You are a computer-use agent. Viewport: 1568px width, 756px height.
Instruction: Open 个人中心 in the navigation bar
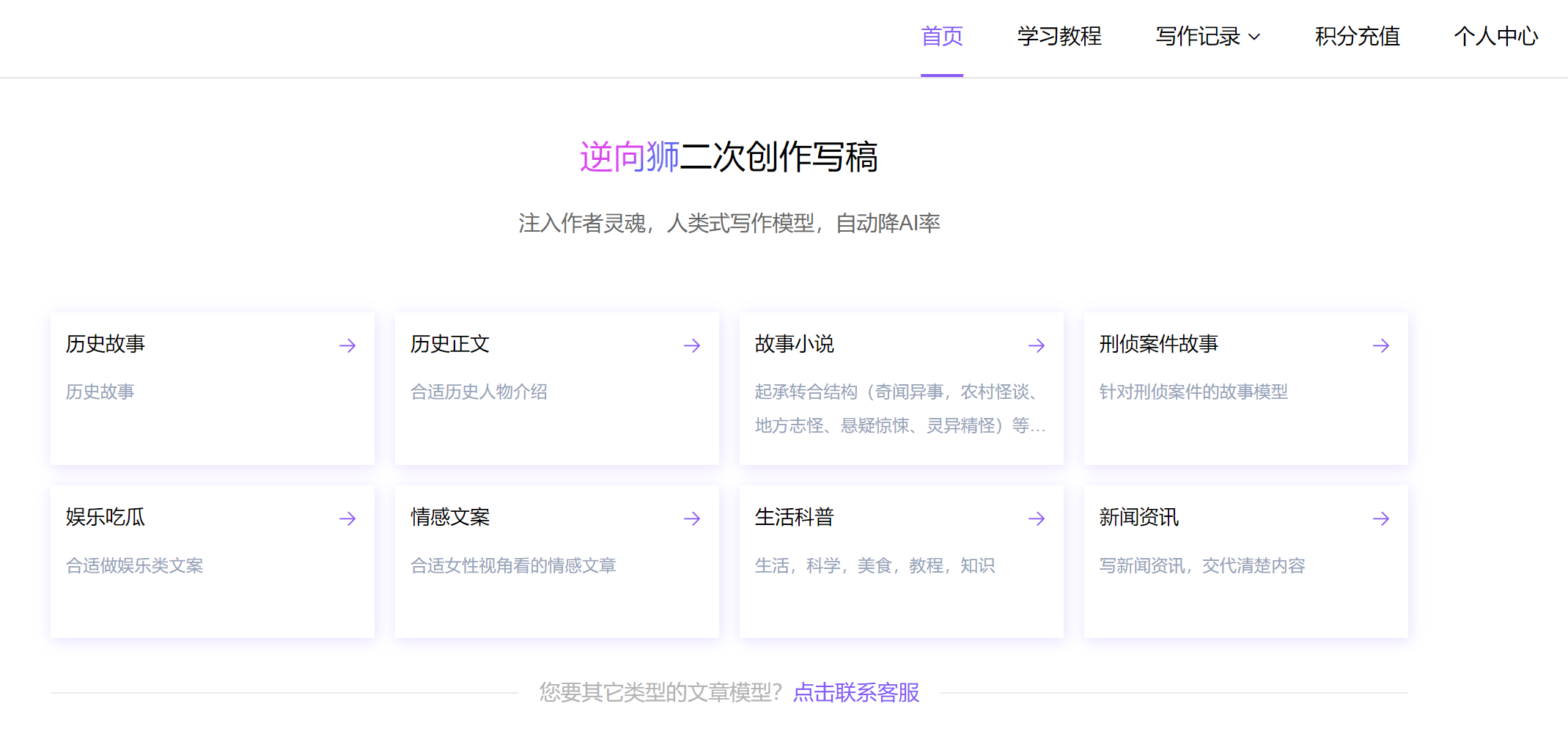pos(1495,36)
